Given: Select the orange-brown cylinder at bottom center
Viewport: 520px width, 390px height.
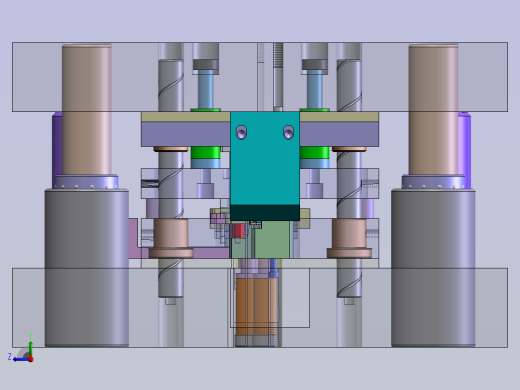Looking at the screenshot, I should coord(256,306).
